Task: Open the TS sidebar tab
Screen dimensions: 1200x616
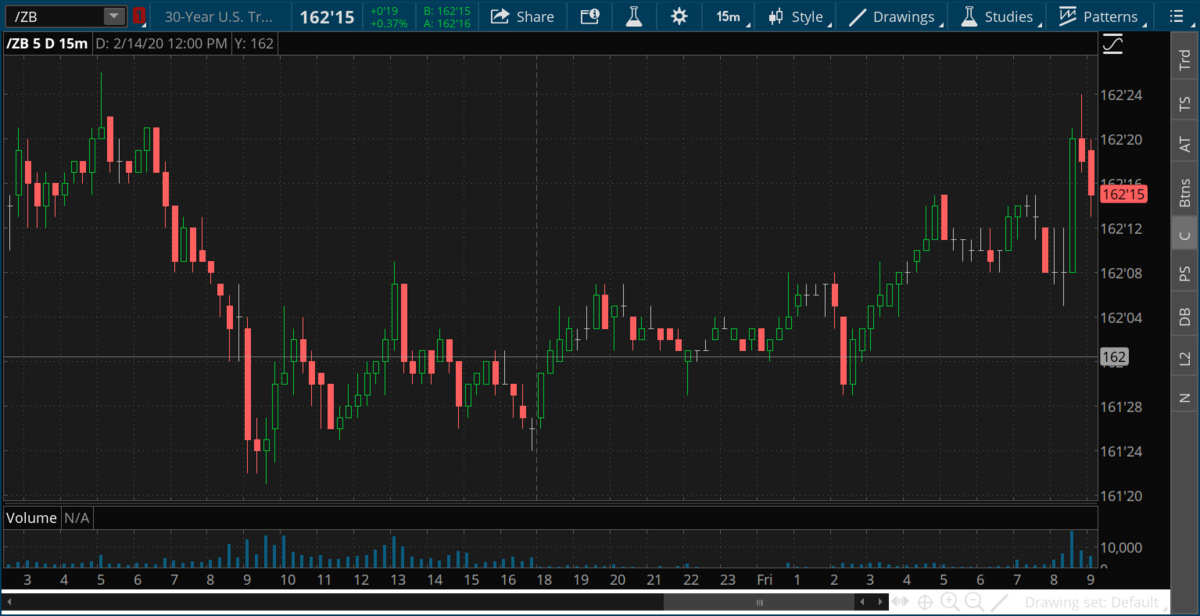Action: point(1184,103)
